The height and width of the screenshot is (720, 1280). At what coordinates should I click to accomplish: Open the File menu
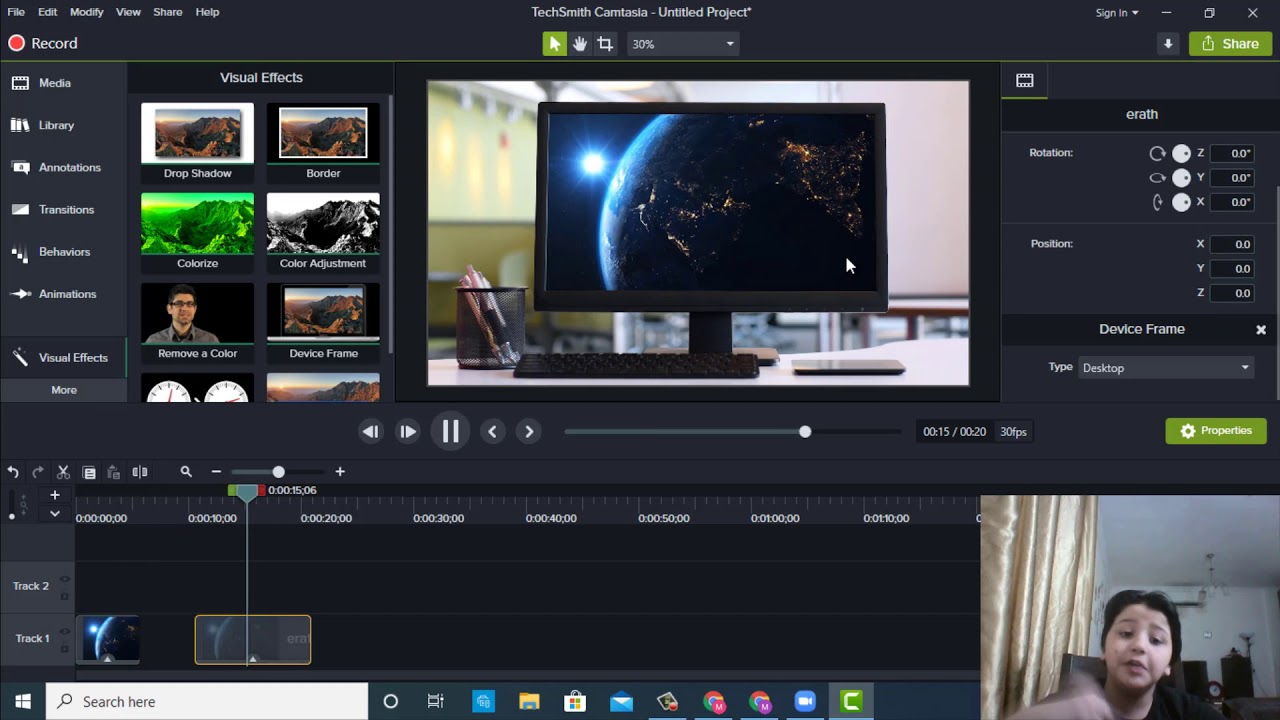point(16,12)
